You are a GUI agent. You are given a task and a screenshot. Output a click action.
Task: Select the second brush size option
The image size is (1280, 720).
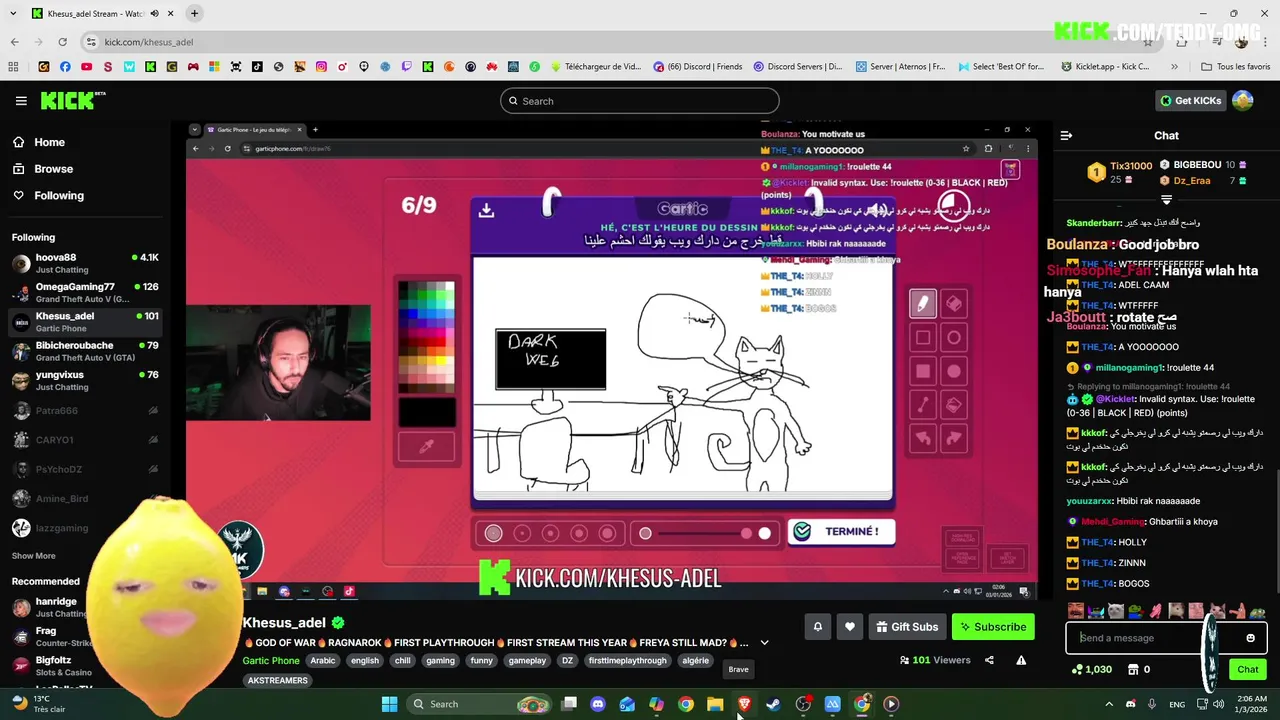pos(522,533)
